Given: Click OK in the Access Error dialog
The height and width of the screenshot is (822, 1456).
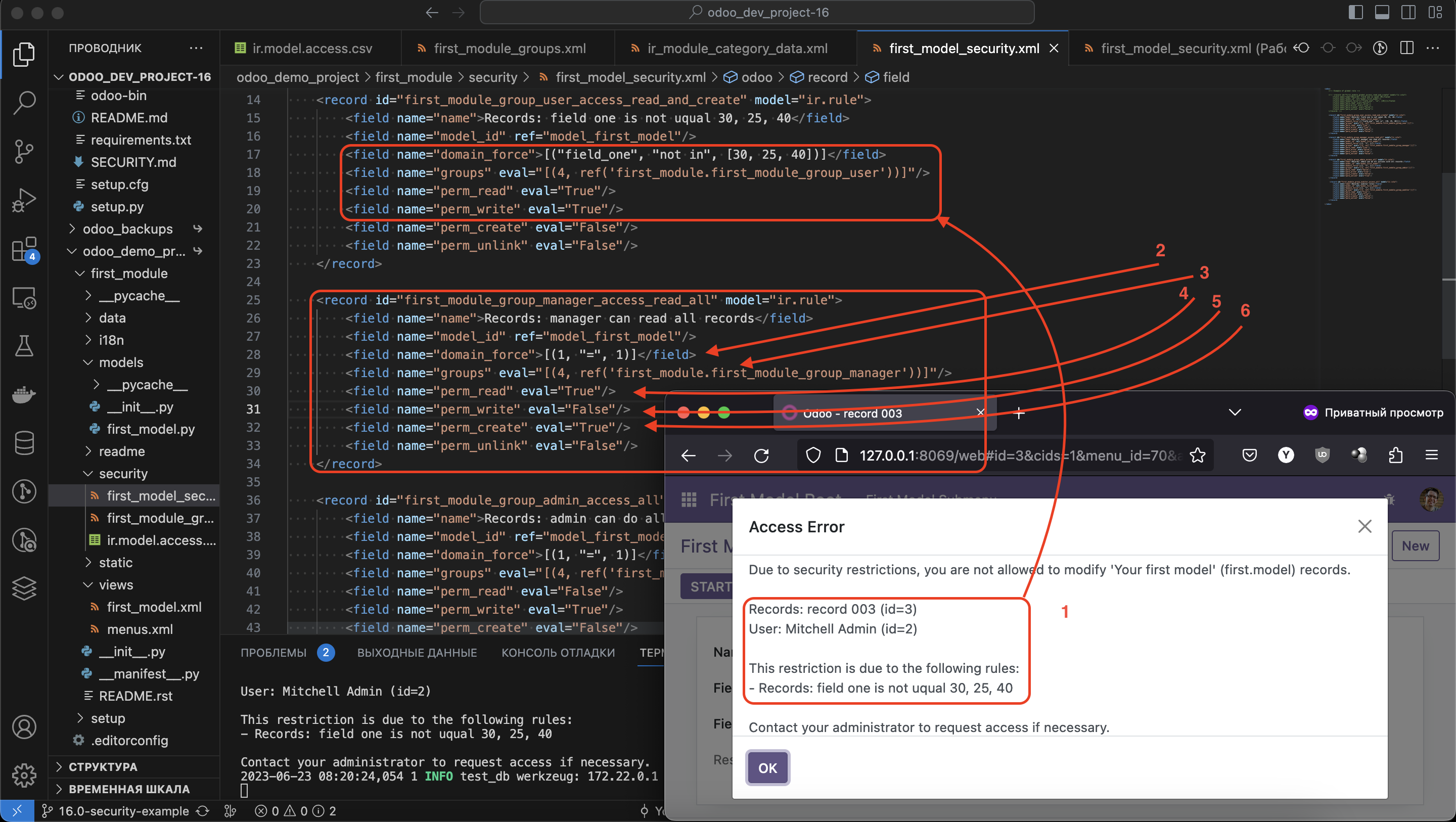Looking at the screenshot, I should (767, 768).
